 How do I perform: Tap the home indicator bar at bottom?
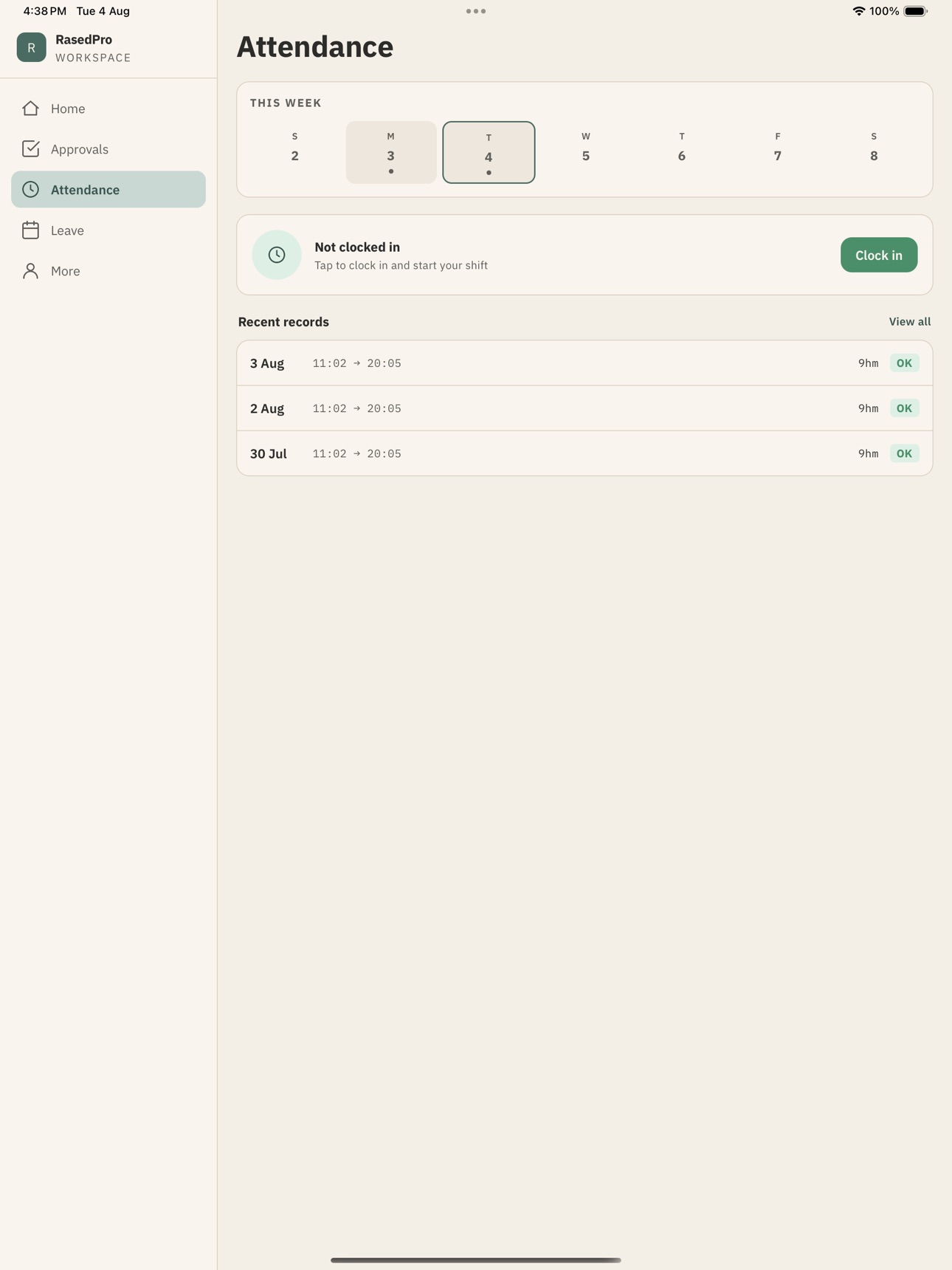[x=476, y=1260]
